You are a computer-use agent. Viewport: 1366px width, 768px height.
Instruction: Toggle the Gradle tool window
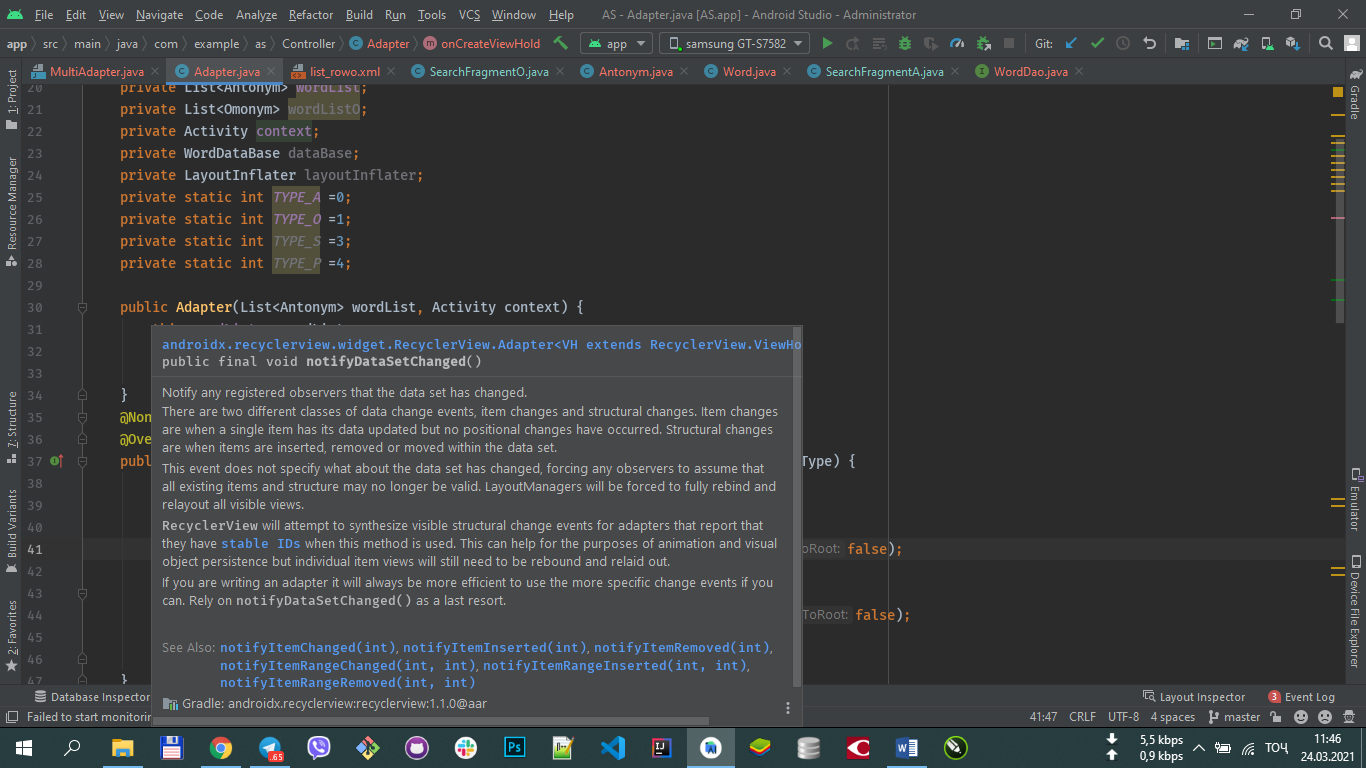(x=1355, y=93)
